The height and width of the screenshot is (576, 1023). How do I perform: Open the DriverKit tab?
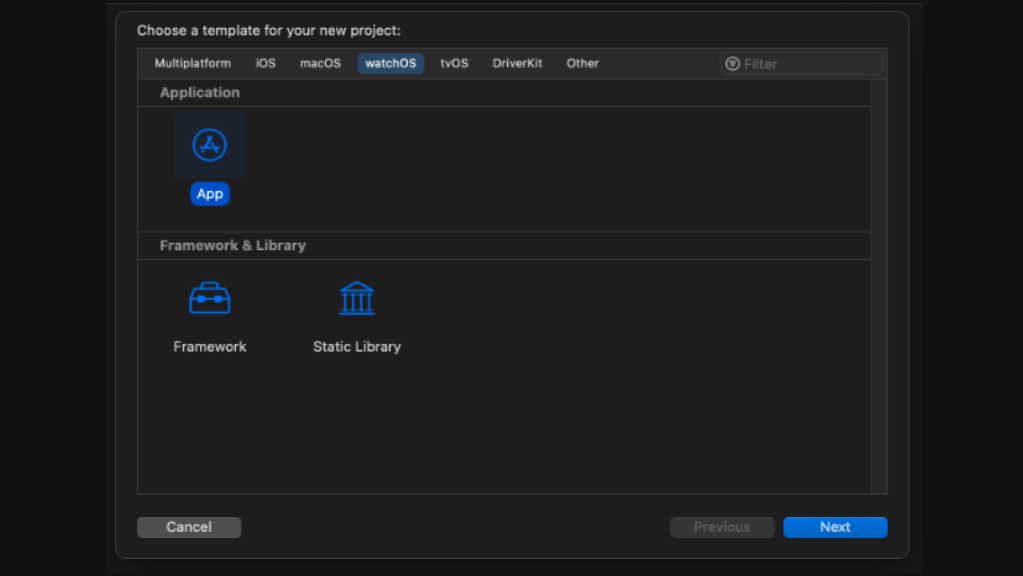(x=517, y=63)
